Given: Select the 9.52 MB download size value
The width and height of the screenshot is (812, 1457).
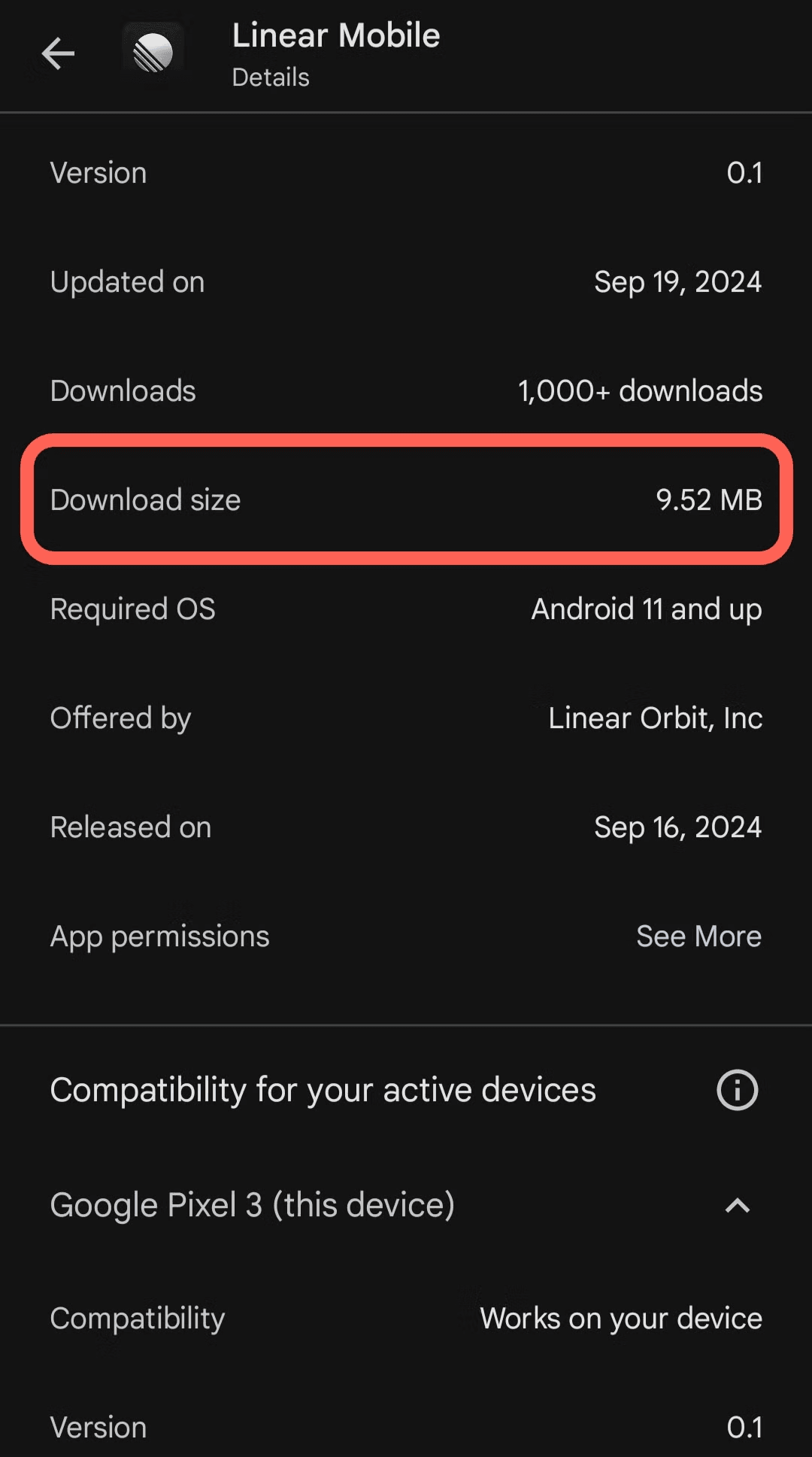Looking at the screenshot, I should tap(708, 499).
